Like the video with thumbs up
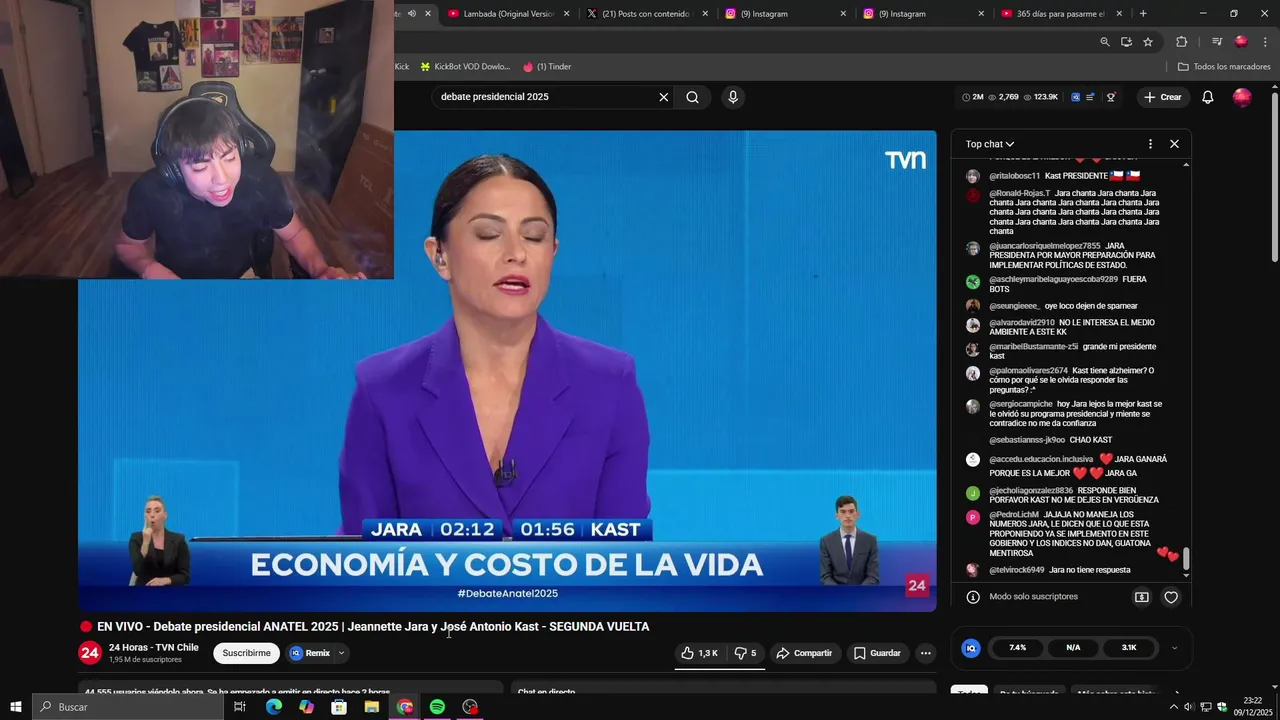Image resolution: width=1280 pixels, height=720 pixels. click(x=699, y=653)
